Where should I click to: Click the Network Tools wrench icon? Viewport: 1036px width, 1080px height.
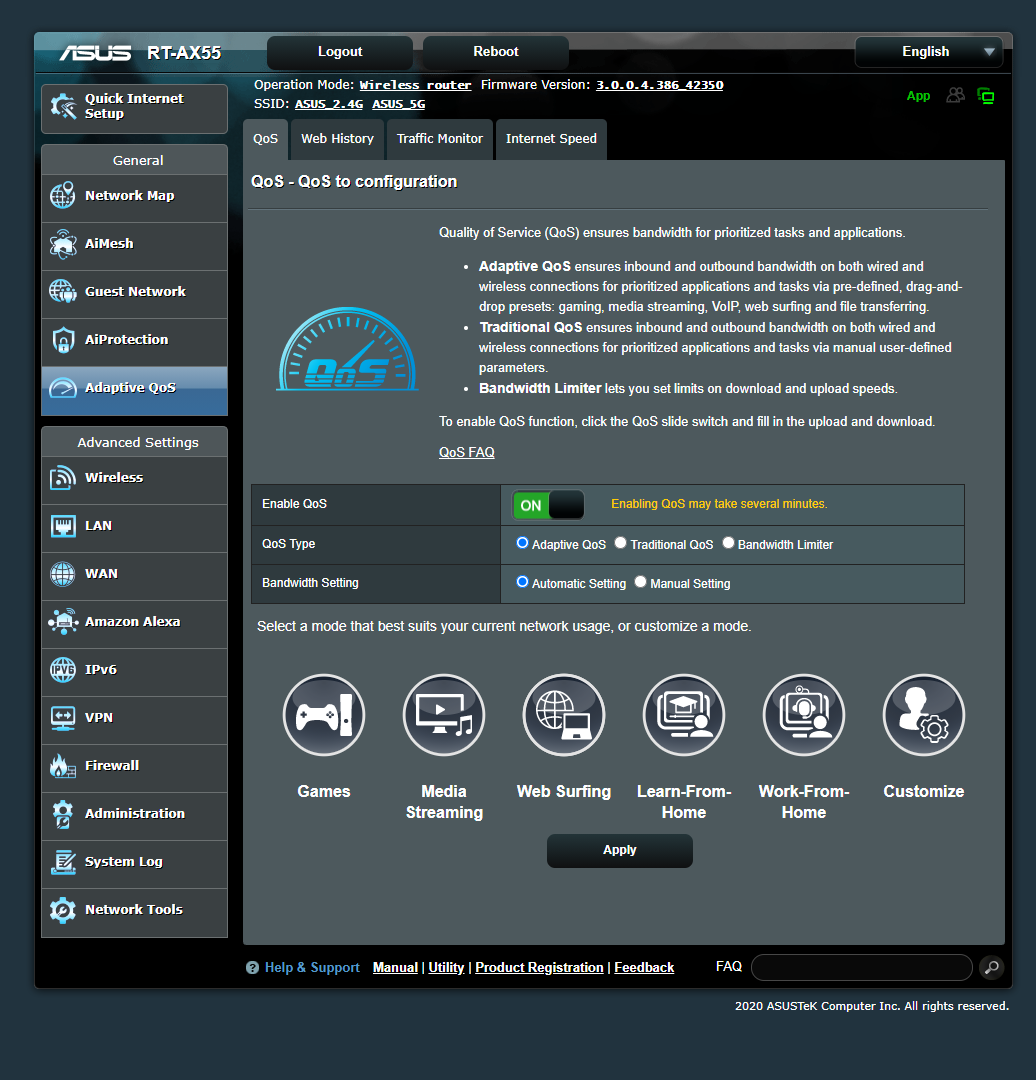(63, 910)
